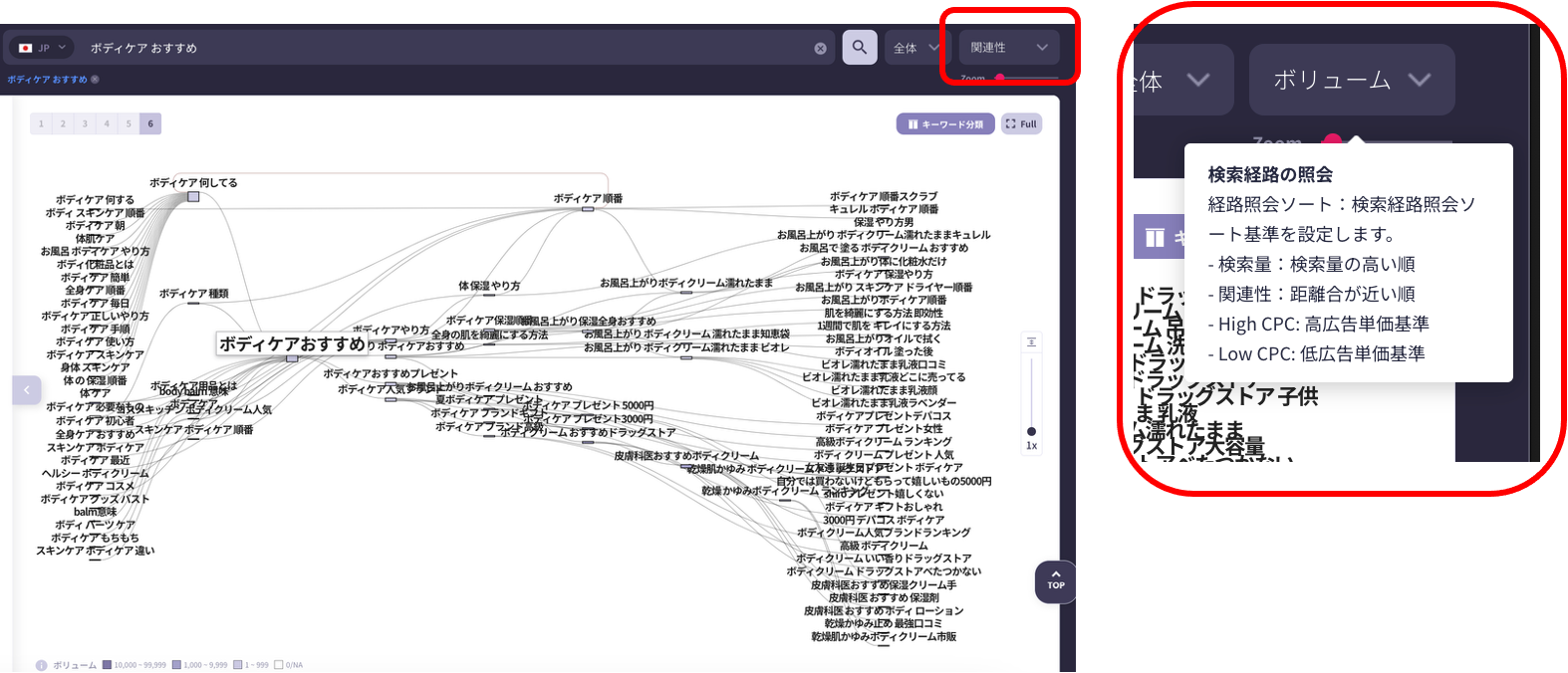The image size is (1568, 673).
Task: Switch to page 3 of results
Action: [x=85, y=123]
